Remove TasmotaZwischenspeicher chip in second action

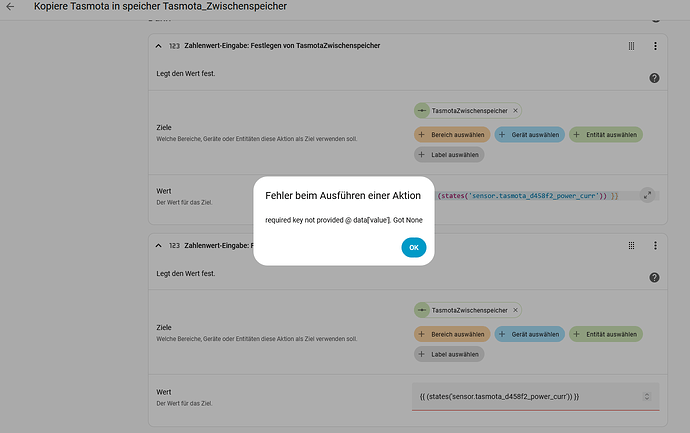(x=515, y=311)
